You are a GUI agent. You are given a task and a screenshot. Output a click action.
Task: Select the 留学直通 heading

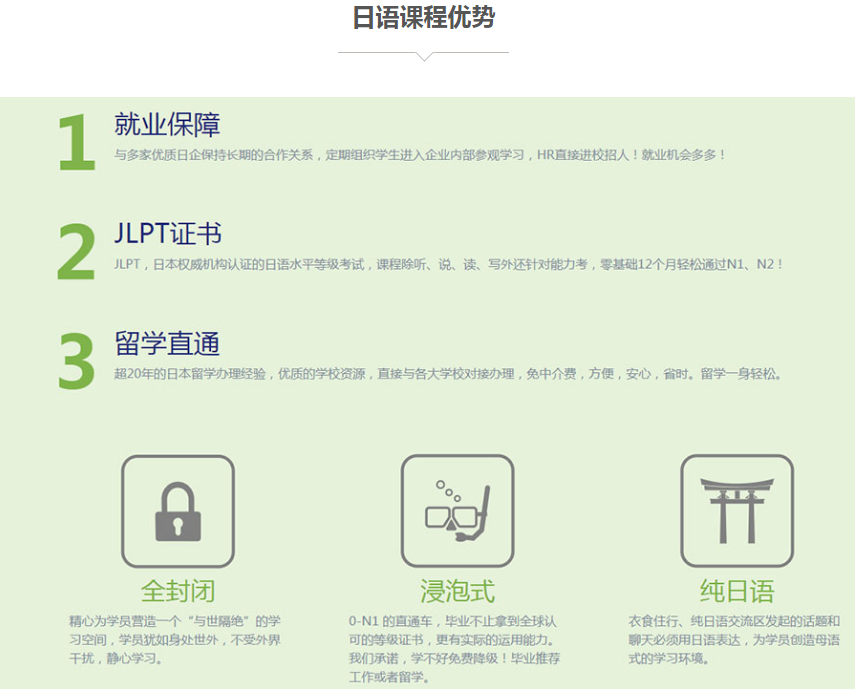coord(167,344)
